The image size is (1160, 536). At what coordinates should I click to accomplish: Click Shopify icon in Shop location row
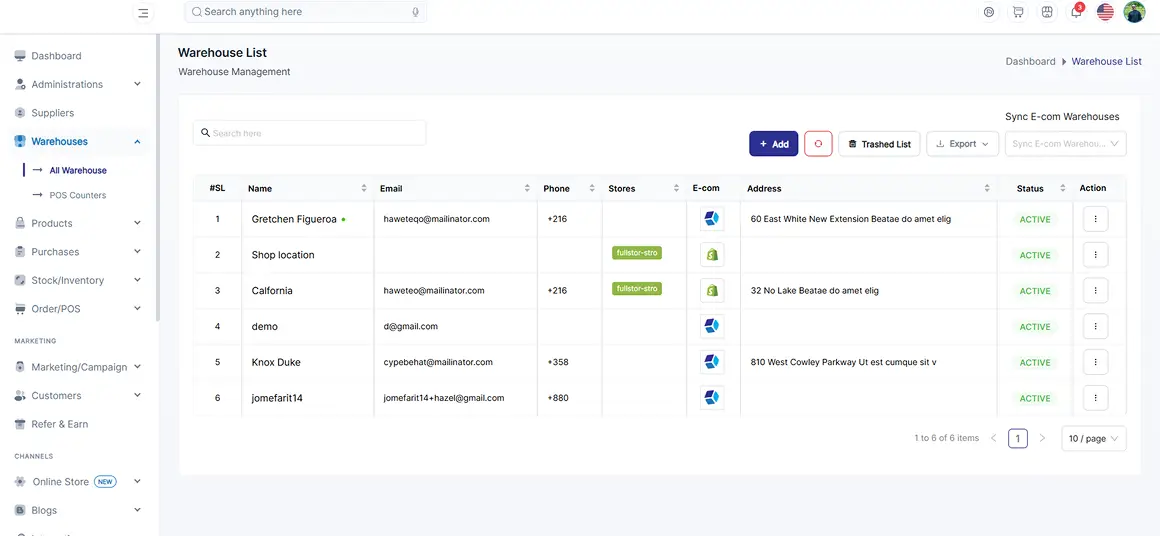pos(712,254)
